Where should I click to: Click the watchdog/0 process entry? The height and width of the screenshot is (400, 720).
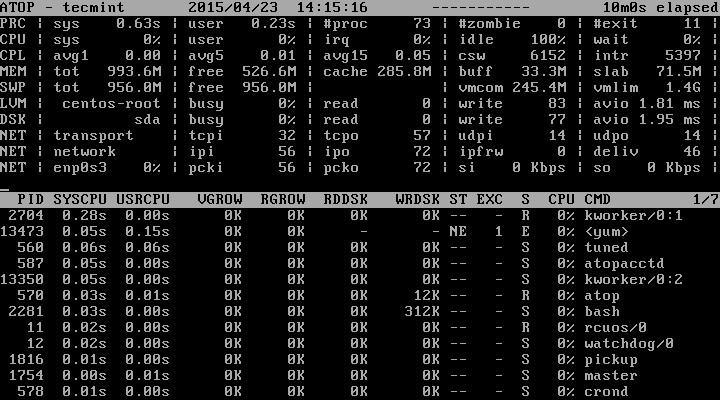[628, 343]
